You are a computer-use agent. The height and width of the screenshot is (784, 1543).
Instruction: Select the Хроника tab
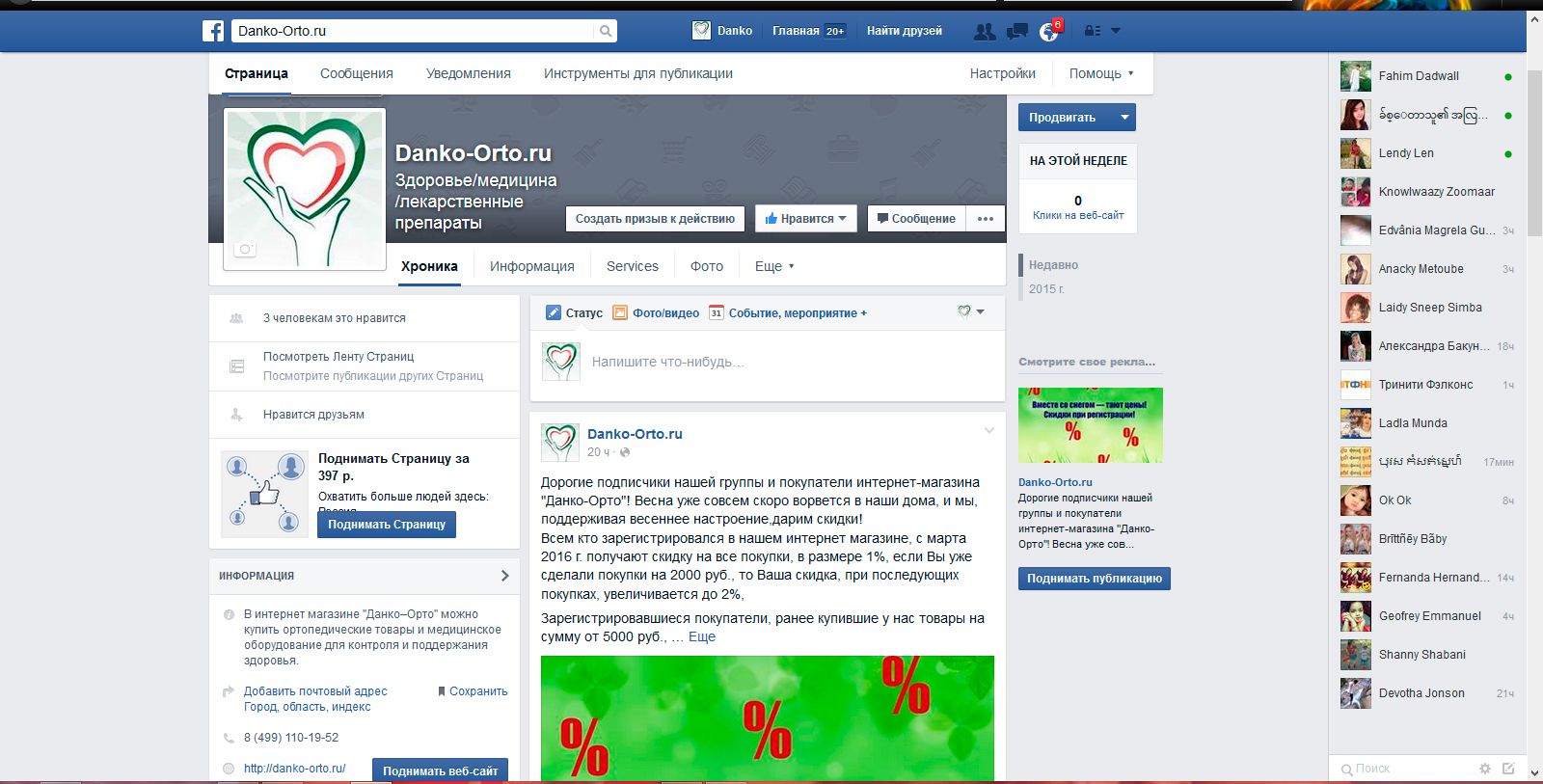[430, 266]
